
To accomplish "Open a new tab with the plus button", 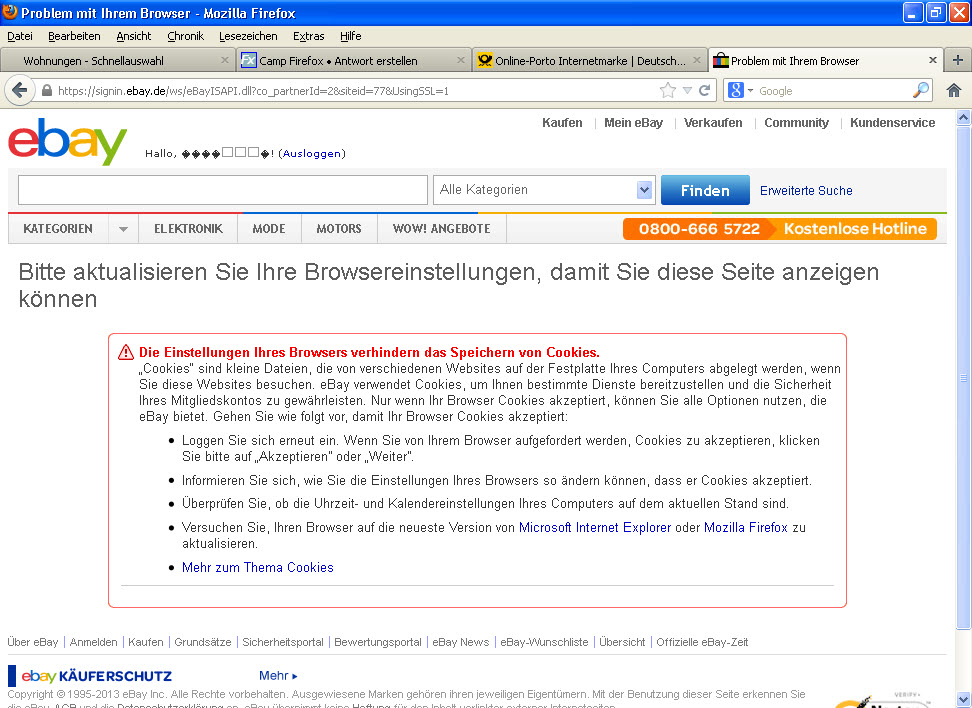I will pos(958,60).
